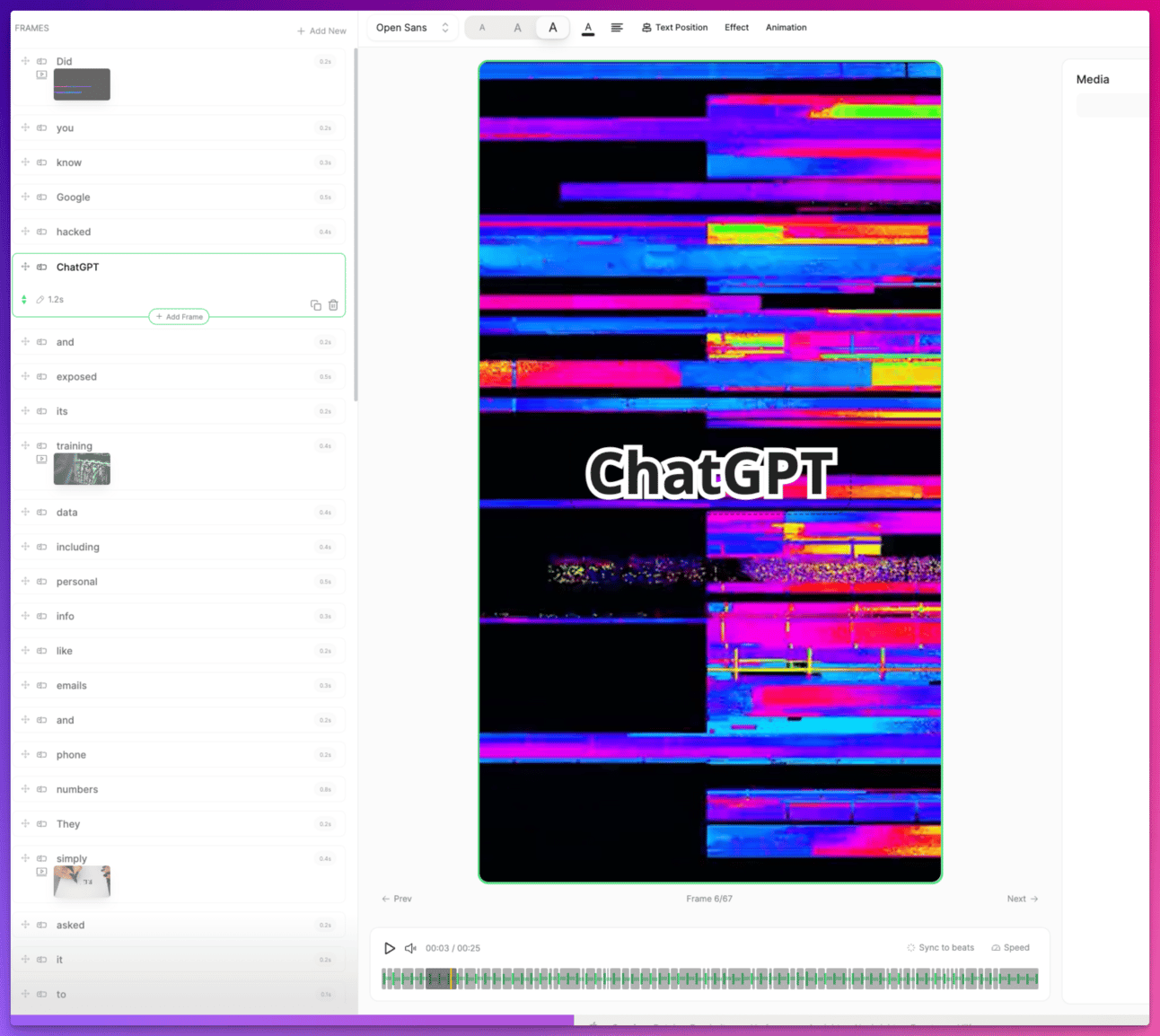Open the Open Sans font dropdown
The image size is (1160, 1036).
point(413,28)
